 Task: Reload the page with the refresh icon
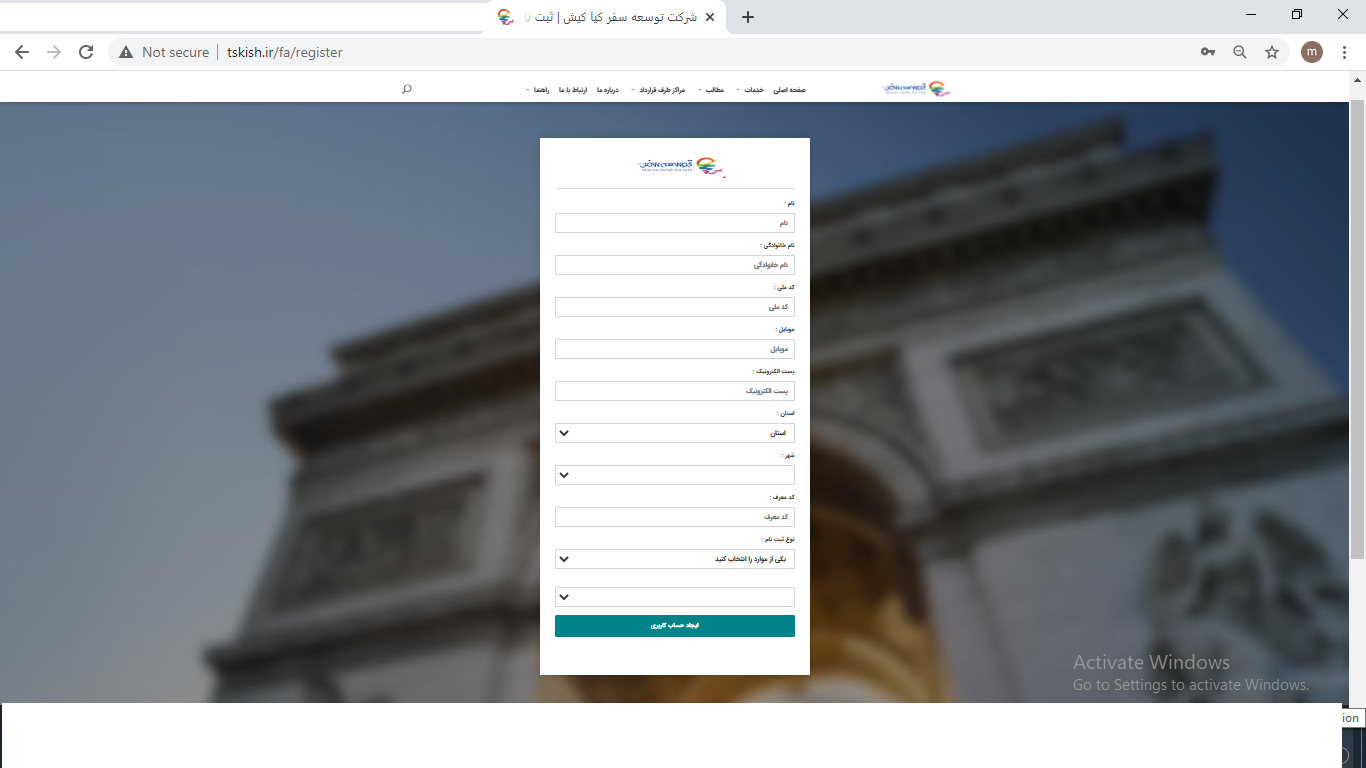pos(86,52)
